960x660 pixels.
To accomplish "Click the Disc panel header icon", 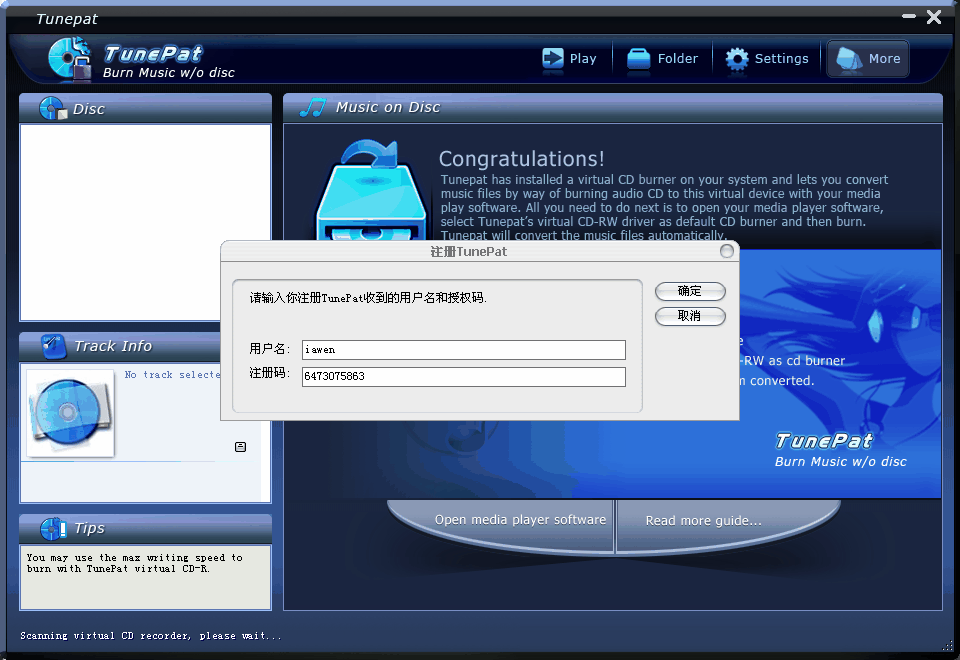I will [52, 108].
